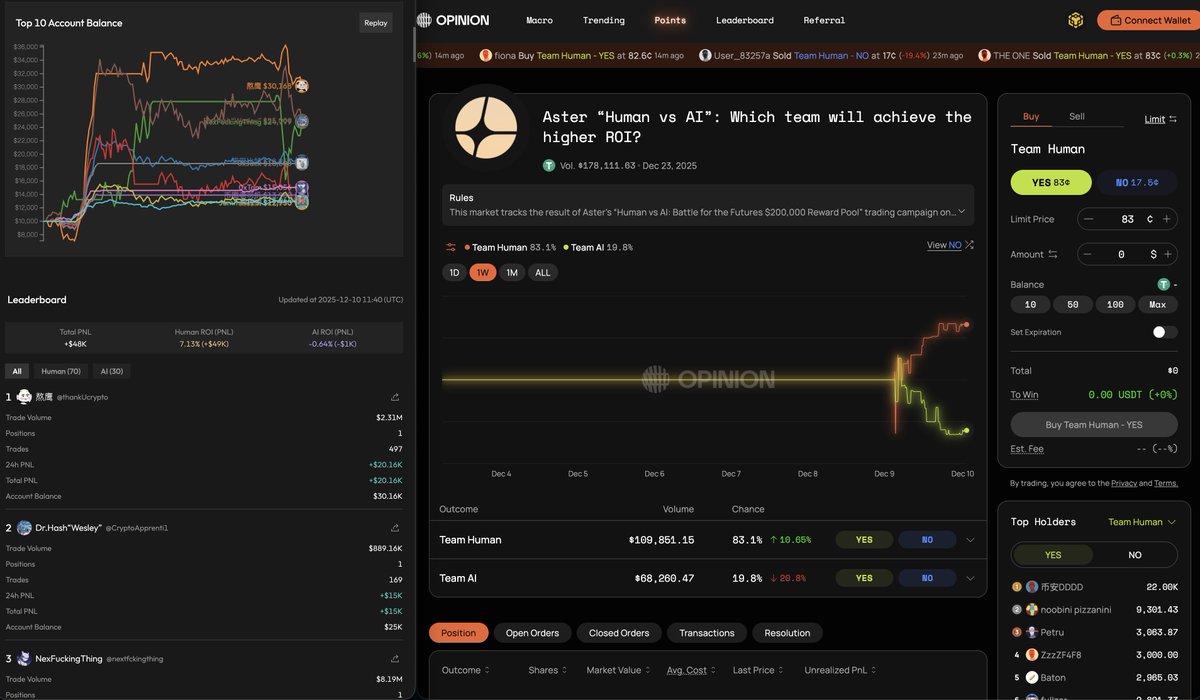The width and height of the screenshot is (1200, 700).
Task: Click YES button on Team AI row
Action: tap(864, 578)
